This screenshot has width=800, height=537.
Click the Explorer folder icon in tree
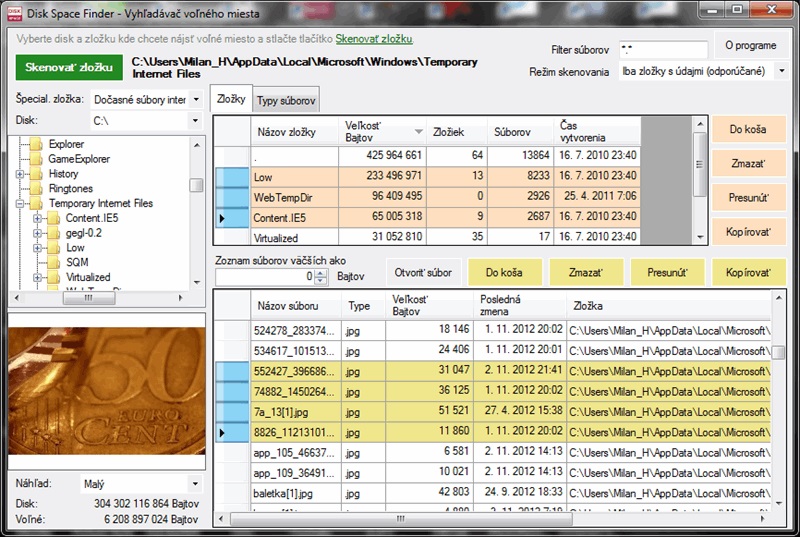point(36,144)
